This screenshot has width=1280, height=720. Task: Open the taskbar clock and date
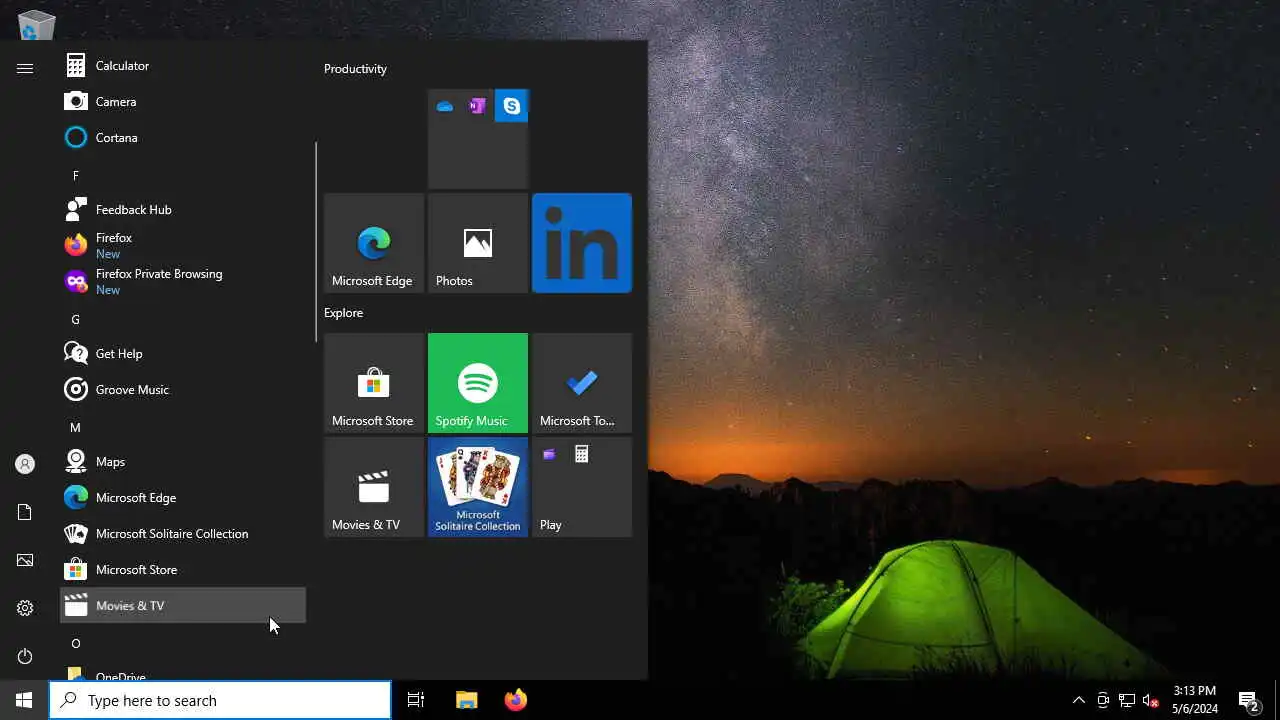(1195, 700)
